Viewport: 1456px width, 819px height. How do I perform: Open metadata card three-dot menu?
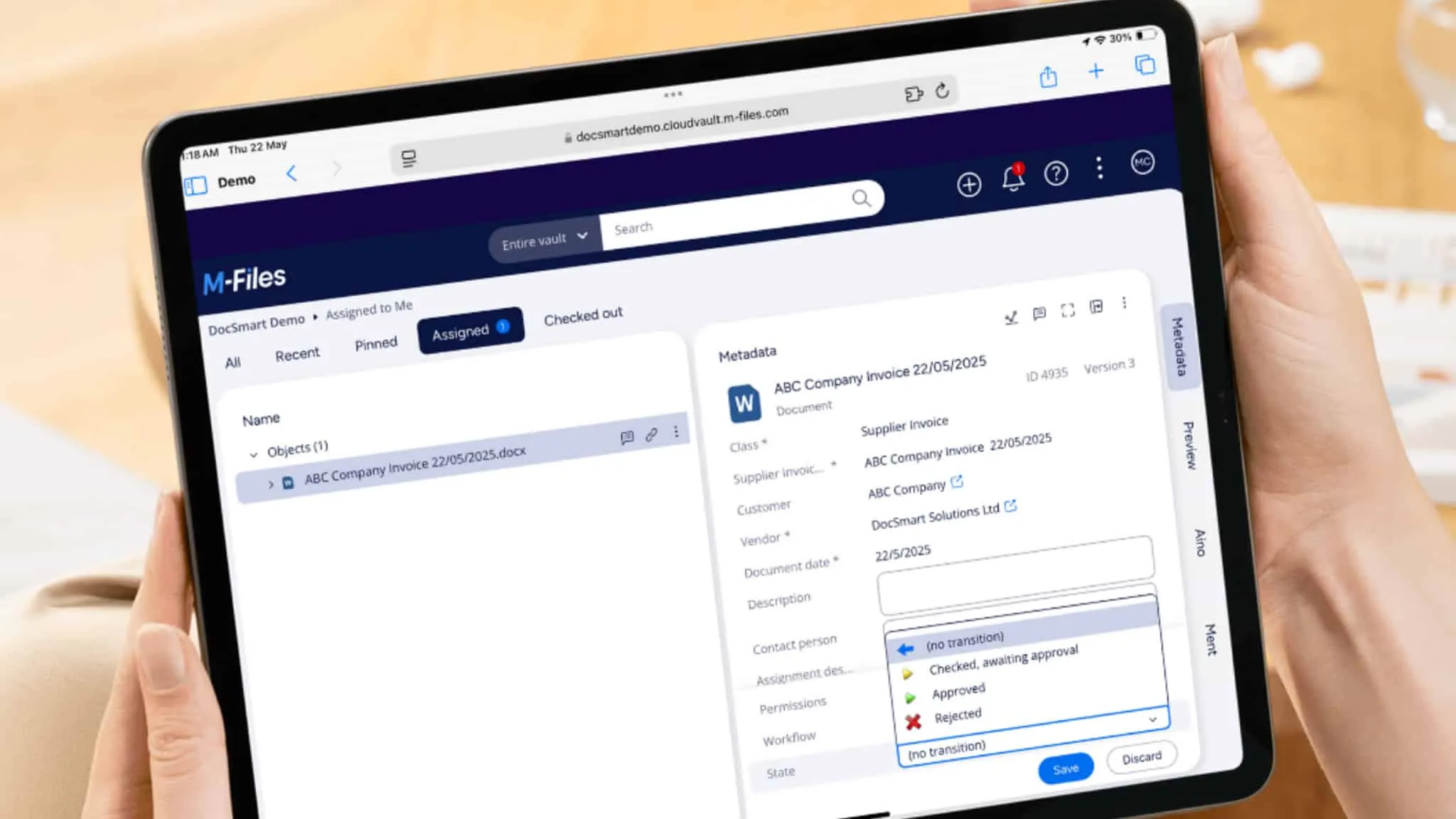1124,303
